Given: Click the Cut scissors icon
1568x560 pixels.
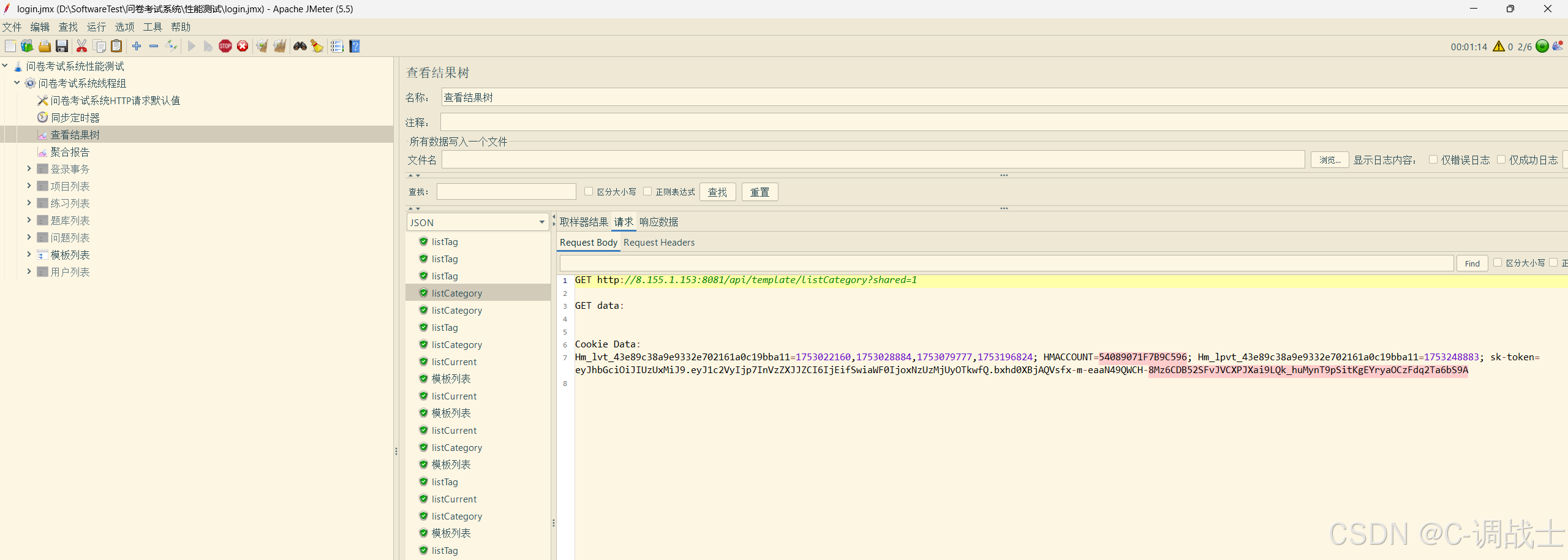Looking at the screenshot, I should click(81, 46).
